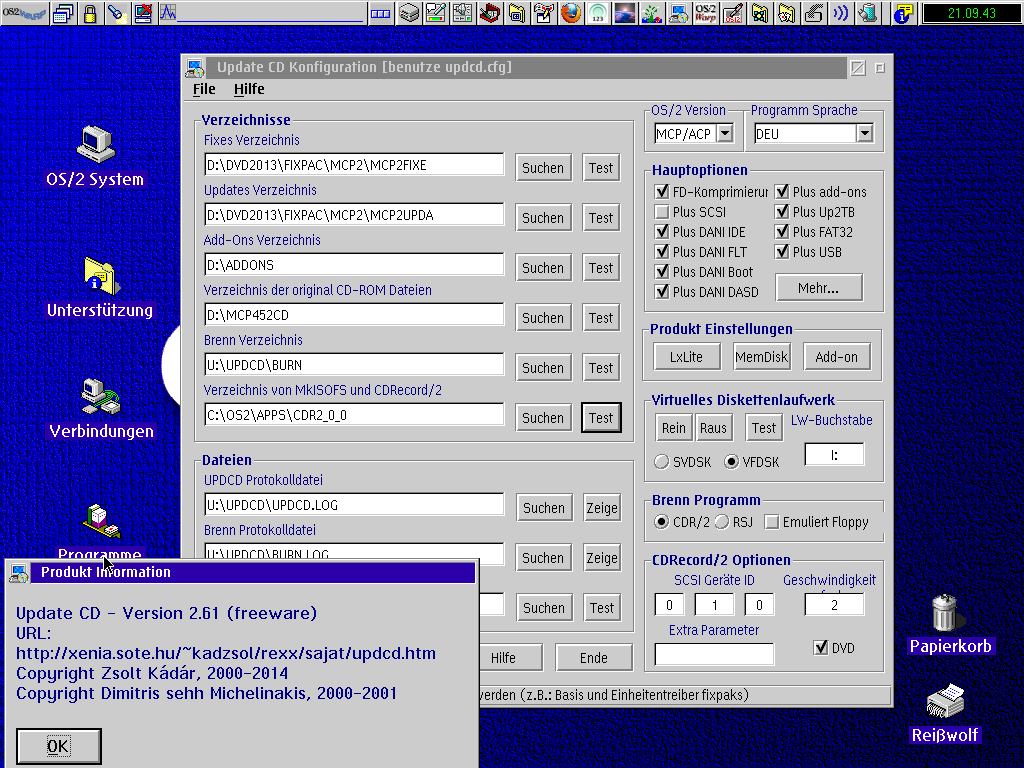Image resolution: width=1024 pixels, height=768 pixels.
Task: Click the Raus virtual floppy button
Action: [x=713, y=428]
